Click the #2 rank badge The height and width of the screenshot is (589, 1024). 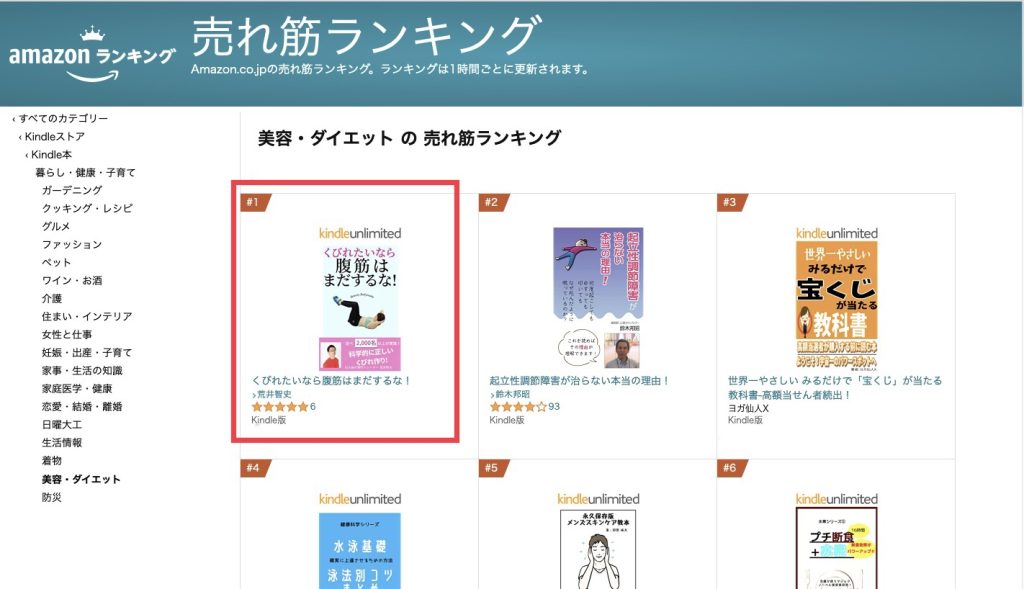493,202
